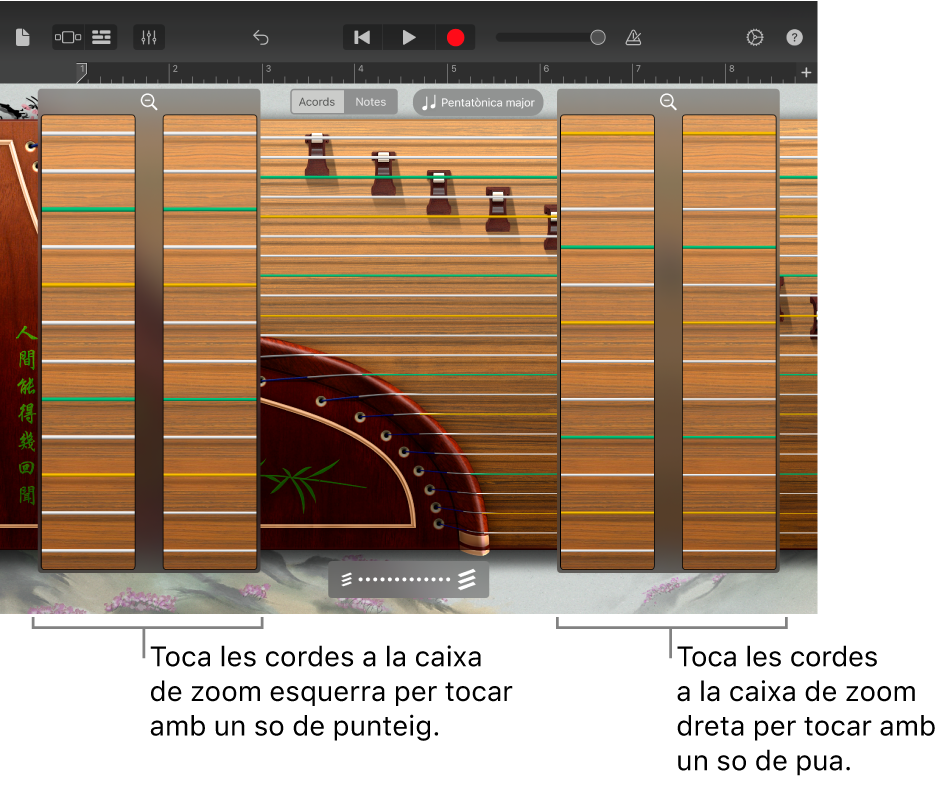Tap the Undo arrow icon
The image size is (950, 785).
coord(260,37)
